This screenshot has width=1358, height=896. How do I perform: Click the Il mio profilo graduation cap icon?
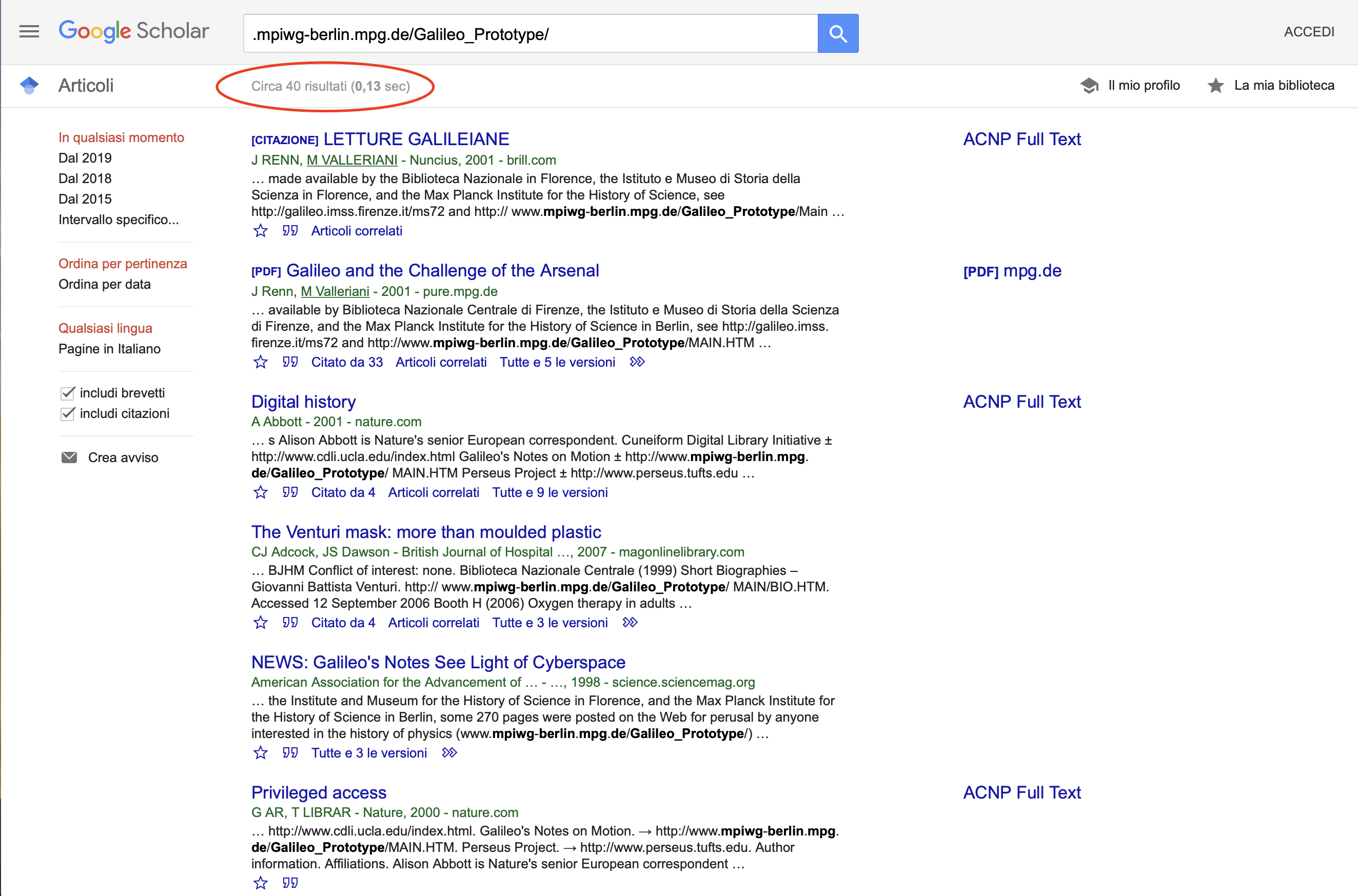click(1089, 86)
